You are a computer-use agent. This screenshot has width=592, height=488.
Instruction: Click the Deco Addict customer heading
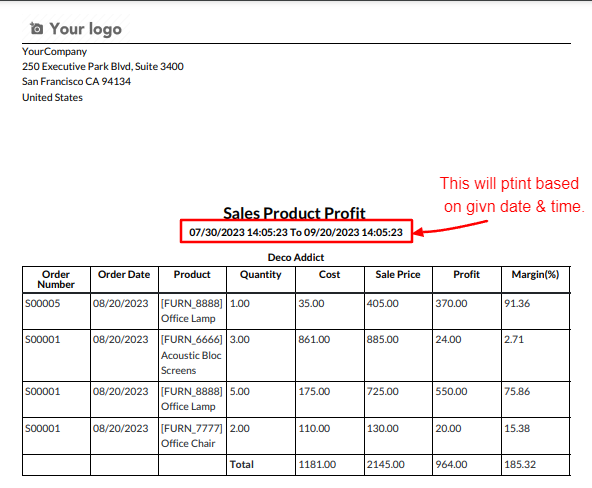point(296,257)
